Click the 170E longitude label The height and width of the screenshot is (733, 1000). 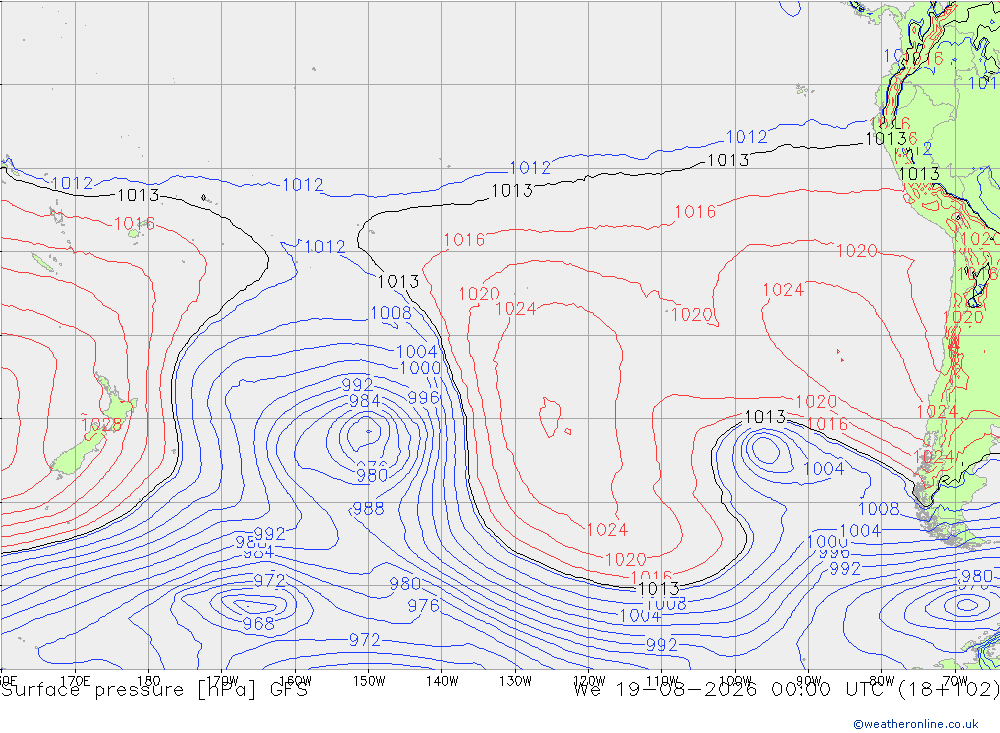[75, 681]
